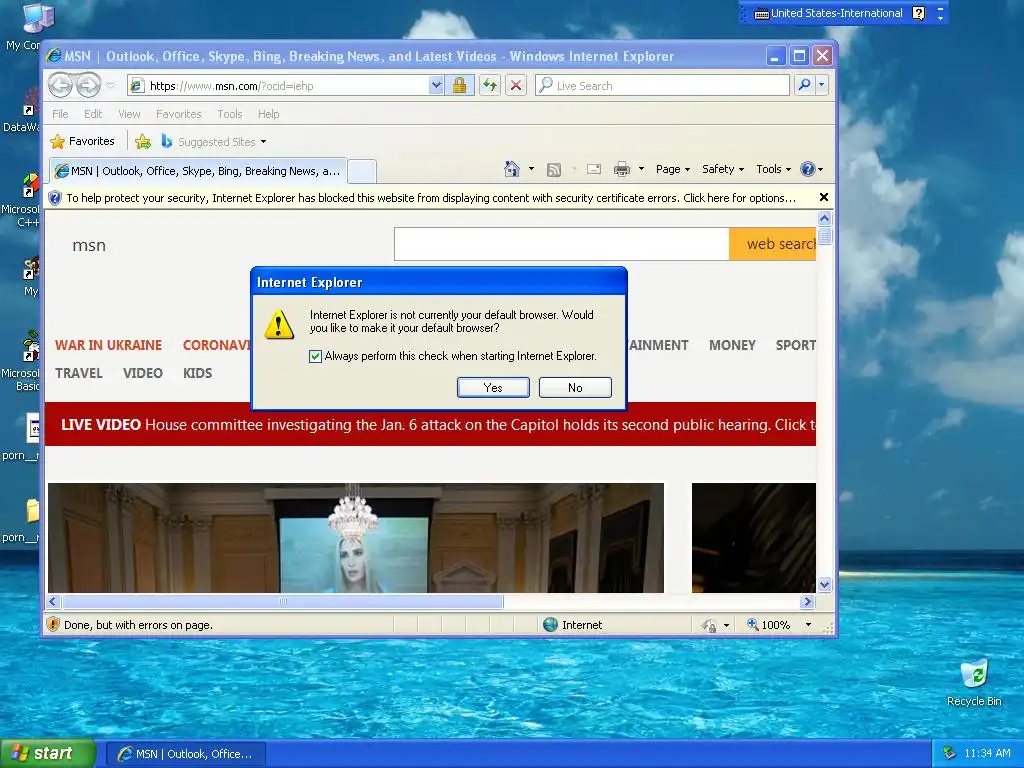Click the privacy/security status bar icon
Image resolution: width=1024 pixels, height=768 pixels.
coord(709,626)
